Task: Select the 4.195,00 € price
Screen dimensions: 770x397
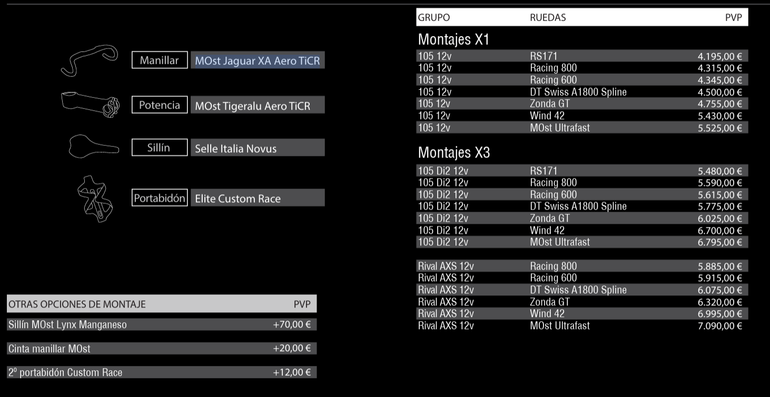Action: (x=719, y=56)
